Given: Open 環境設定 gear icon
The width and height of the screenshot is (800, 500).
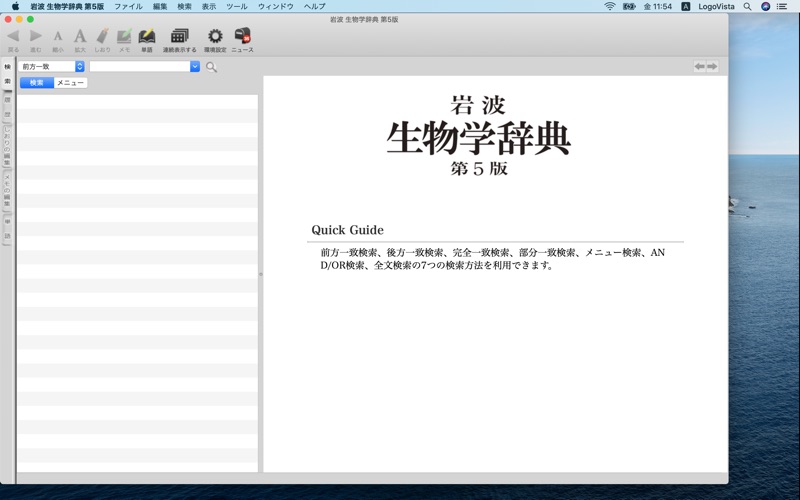Looking at the screenshot, I should click(x=215, y=40).
